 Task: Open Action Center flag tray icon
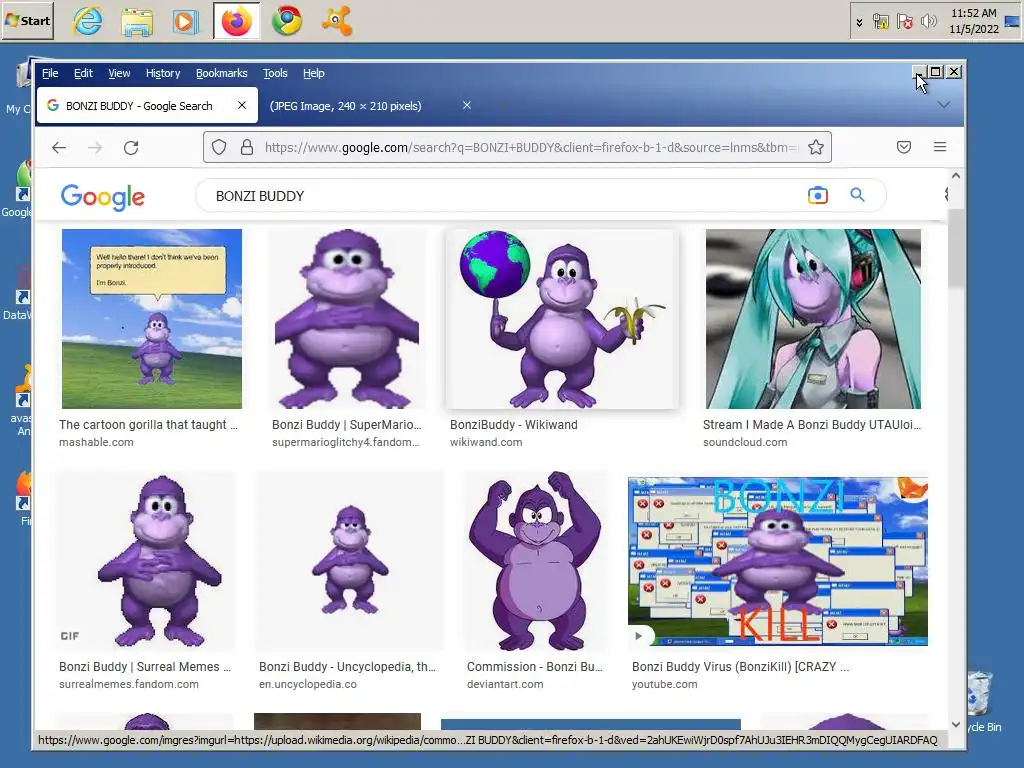(x=904, y=22)
